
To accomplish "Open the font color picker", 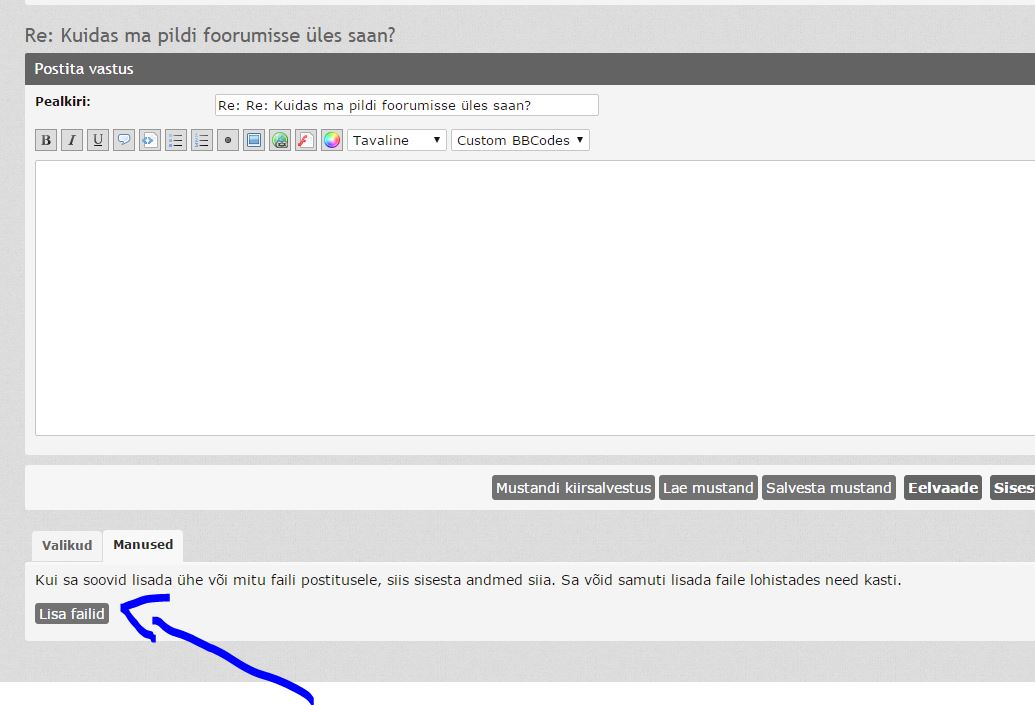I will tap(332, 140).
